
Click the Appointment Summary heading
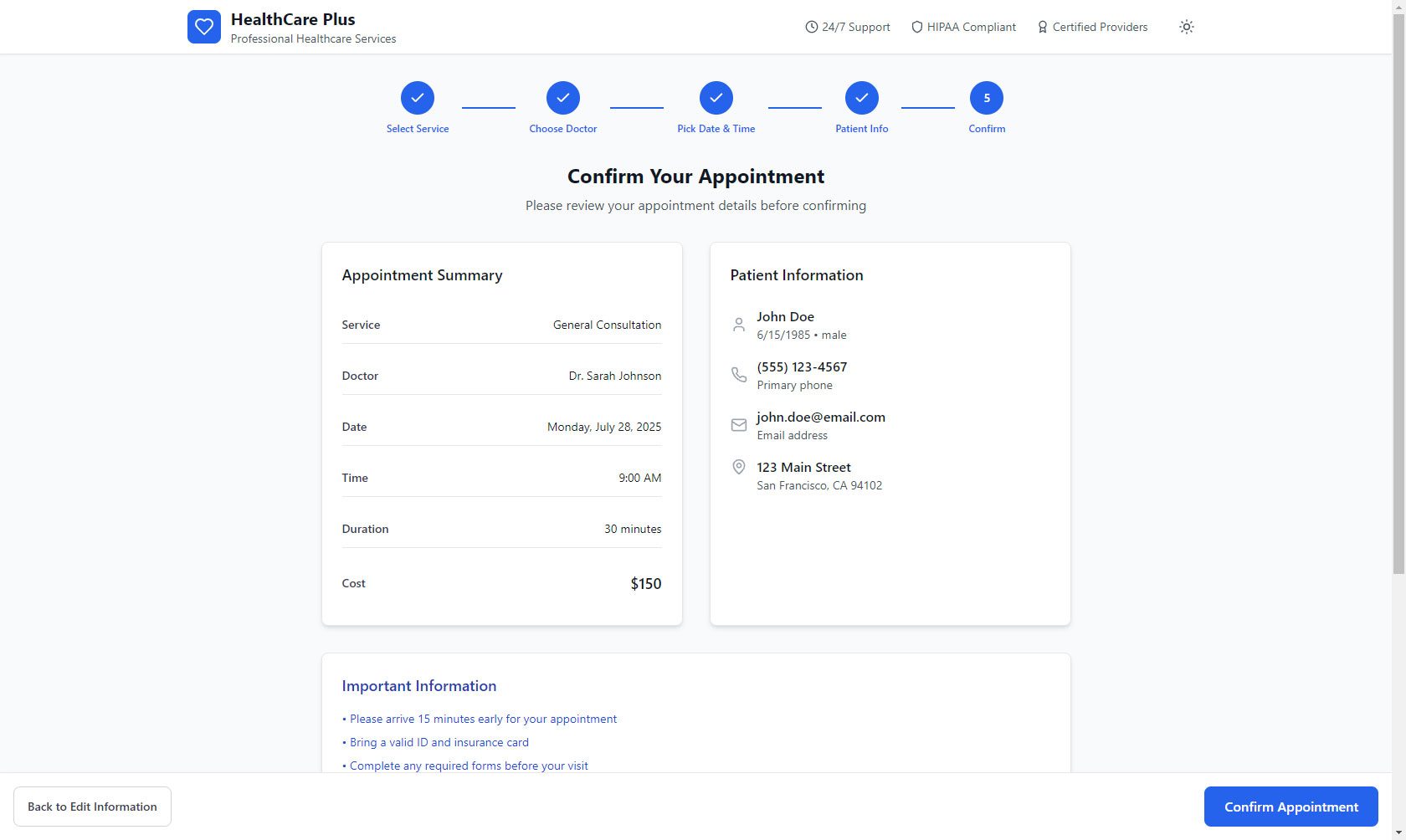422,275
